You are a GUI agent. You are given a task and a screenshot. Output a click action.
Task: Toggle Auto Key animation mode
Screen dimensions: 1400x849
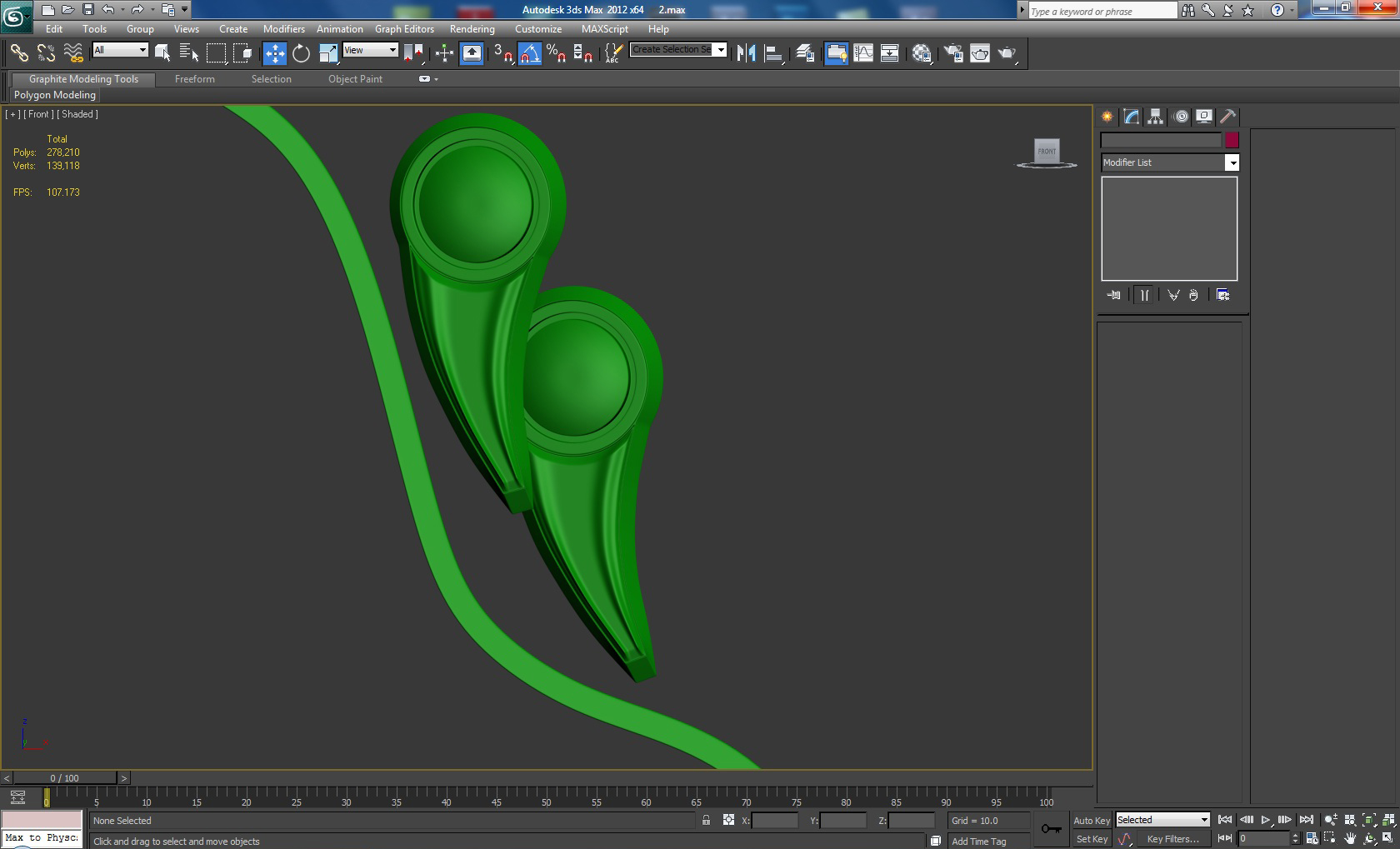pyautogui.click(x=1091, y=821)
